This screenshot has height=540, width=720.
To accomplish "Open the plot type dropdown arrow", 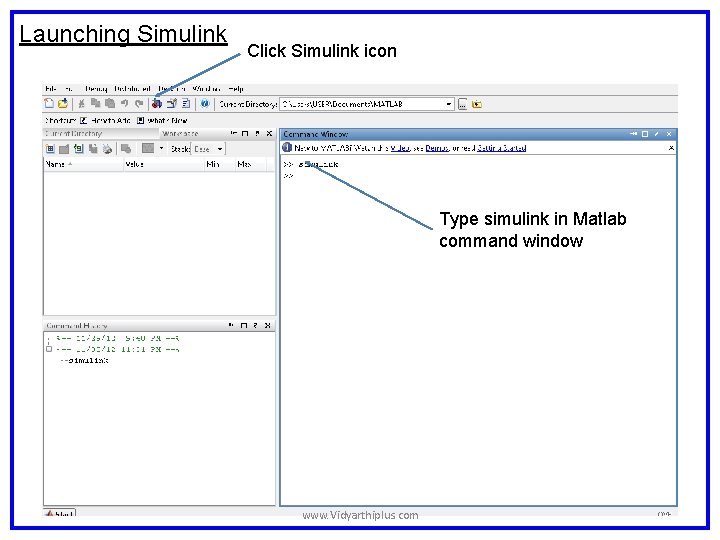I will click(161, 148).
